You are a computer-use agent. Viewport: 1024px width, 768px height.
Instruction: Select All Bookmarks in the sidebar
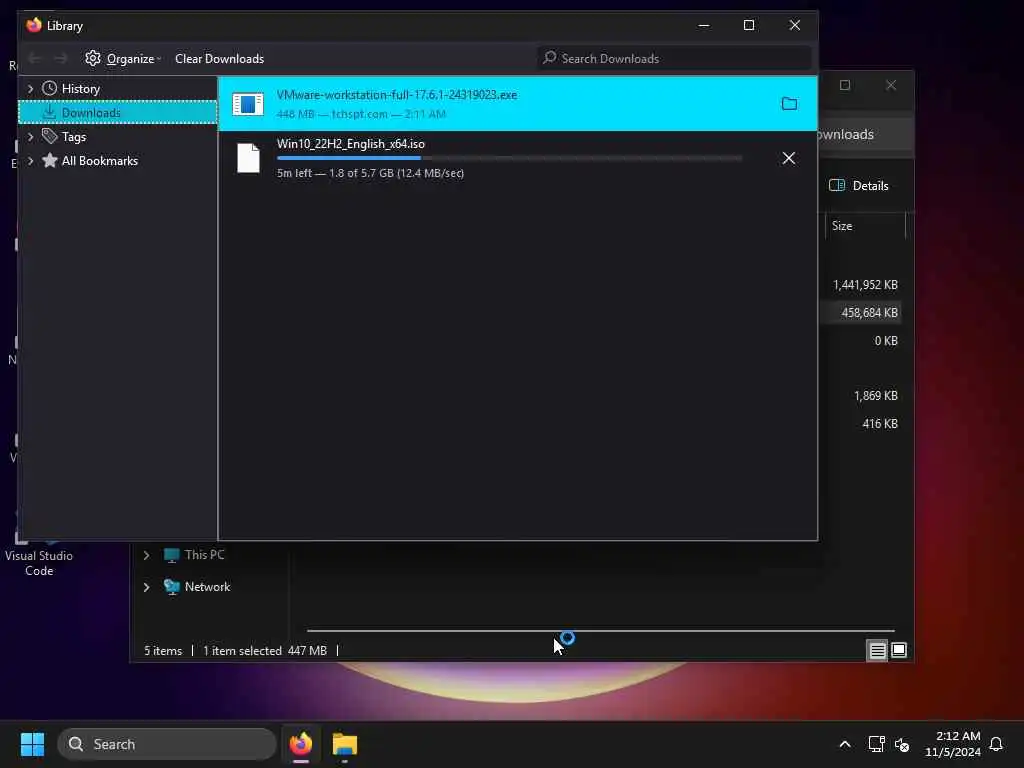click(x=100, y=161)
